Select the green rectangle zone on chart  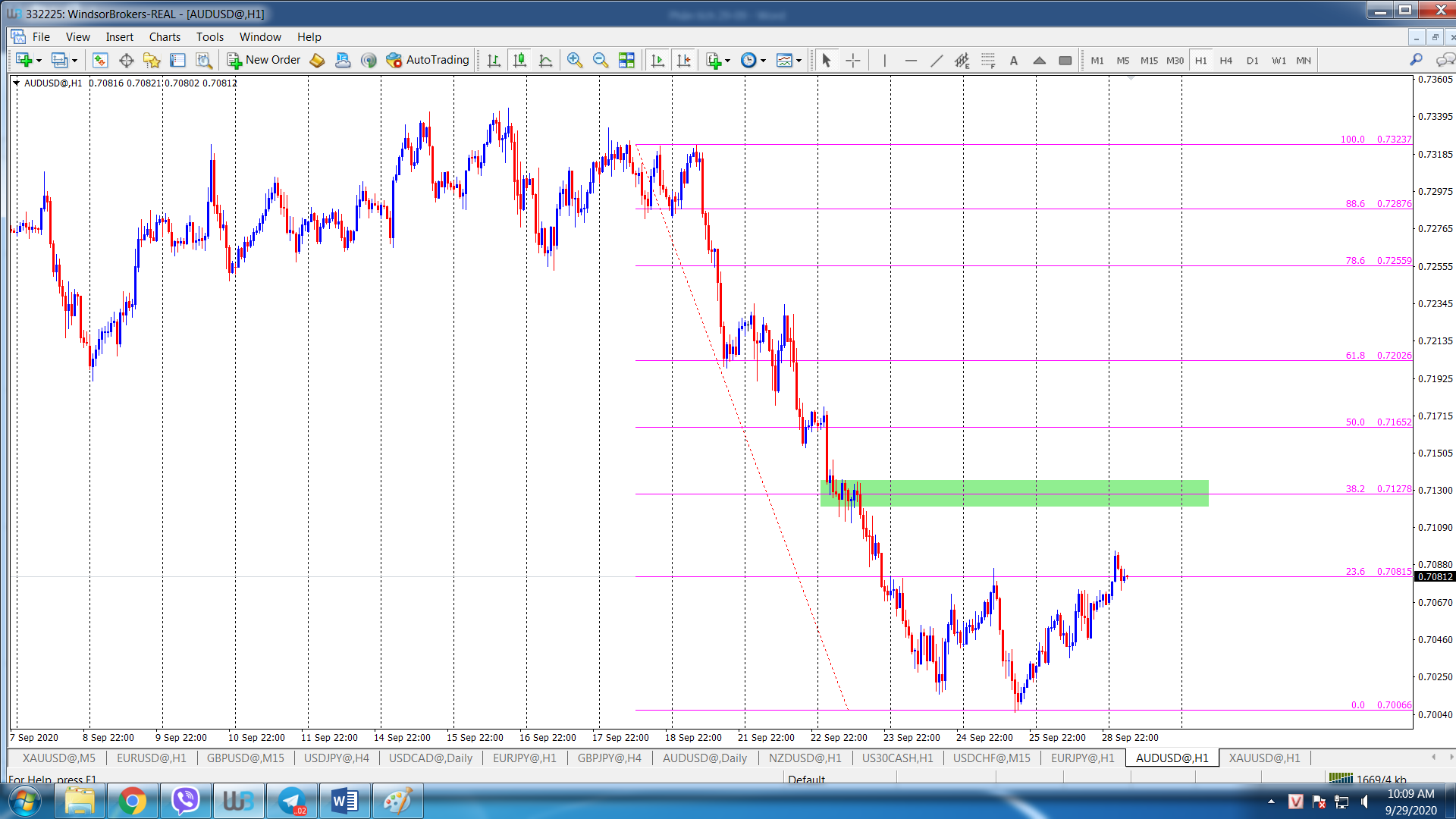coord(1014,493)
